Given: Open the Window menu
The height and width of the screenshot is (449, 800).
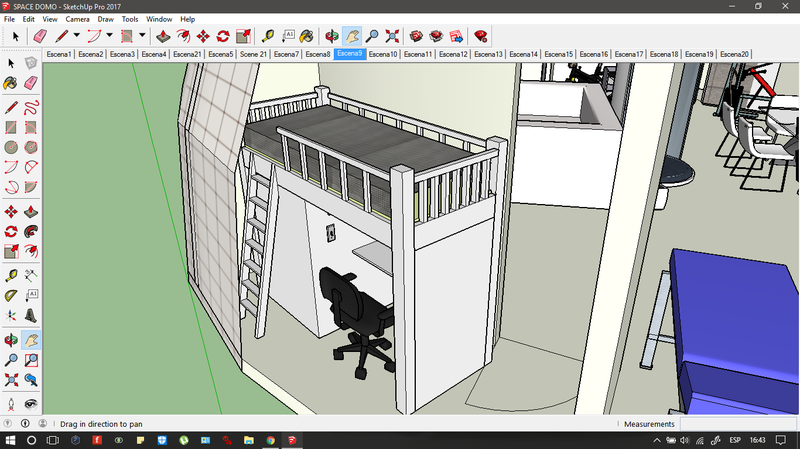Looking at the screenshot, I should click(x=158, y=19).
